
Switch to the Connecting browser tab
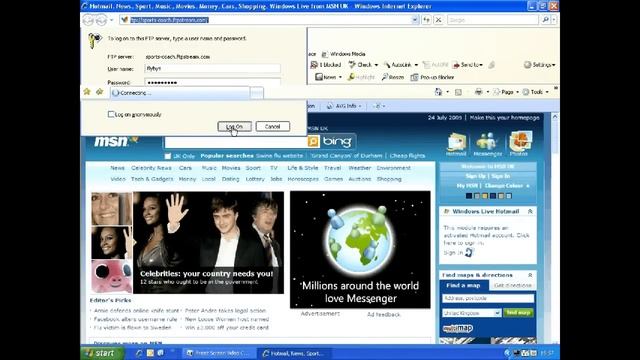(x=180, y=93)
